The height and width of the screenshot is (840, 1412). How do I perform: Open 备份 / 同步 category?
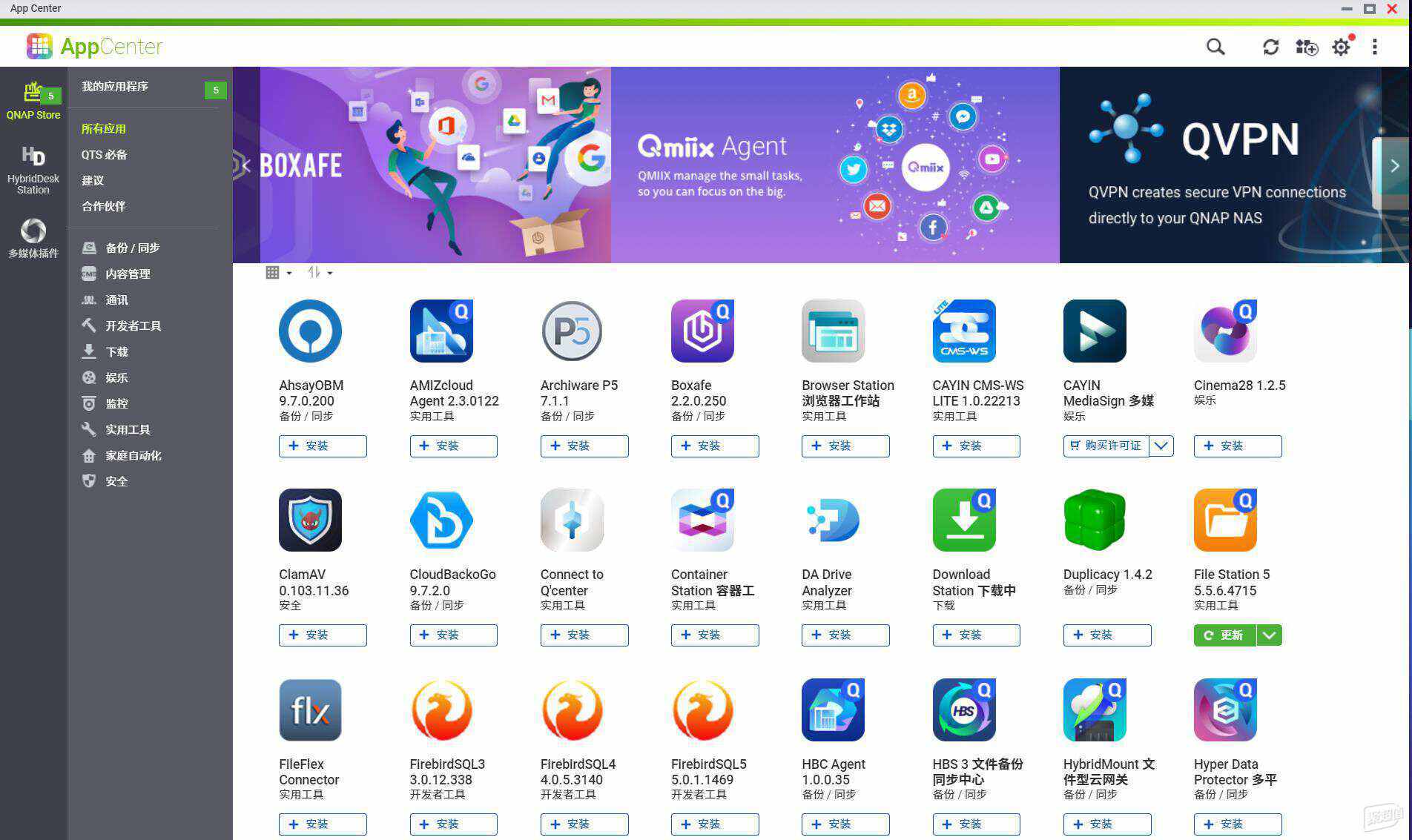(132, 248)
